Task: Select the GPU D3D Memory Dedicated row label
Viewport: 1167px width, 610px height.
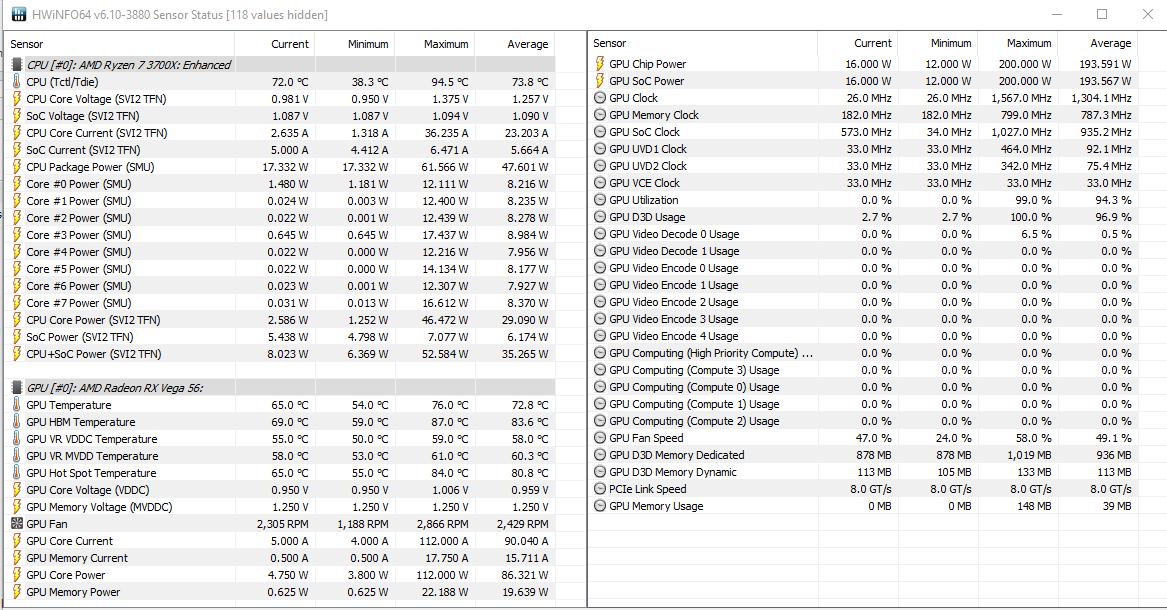Action: [677, 455]
